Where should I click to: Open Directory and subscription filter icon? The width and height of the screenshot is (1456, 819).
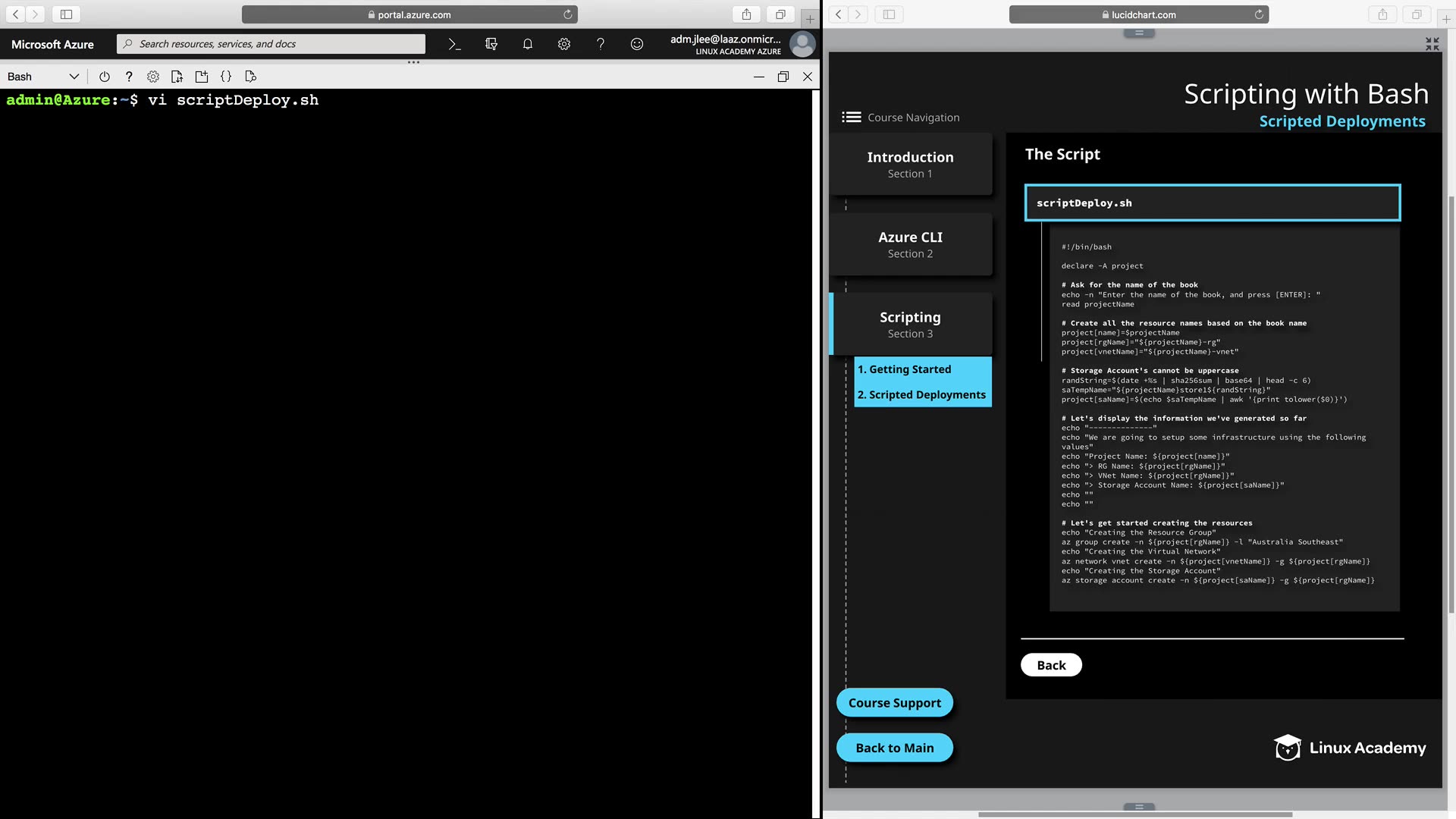tap(491, 45)
